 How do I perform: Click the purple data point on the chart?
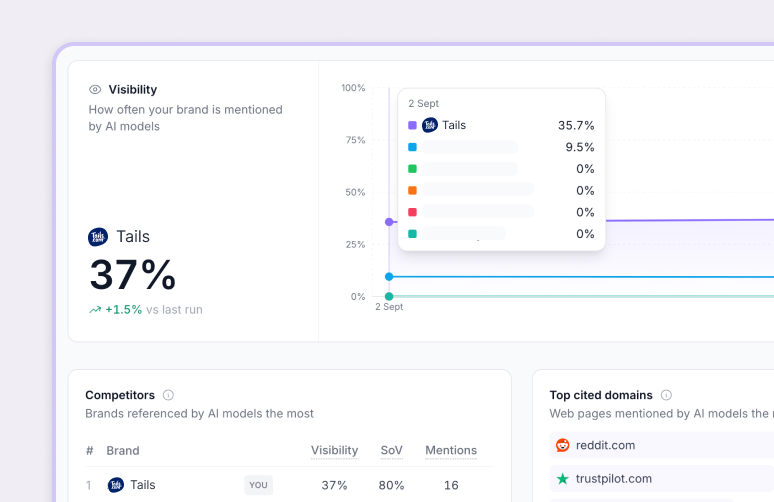[389, 222]
